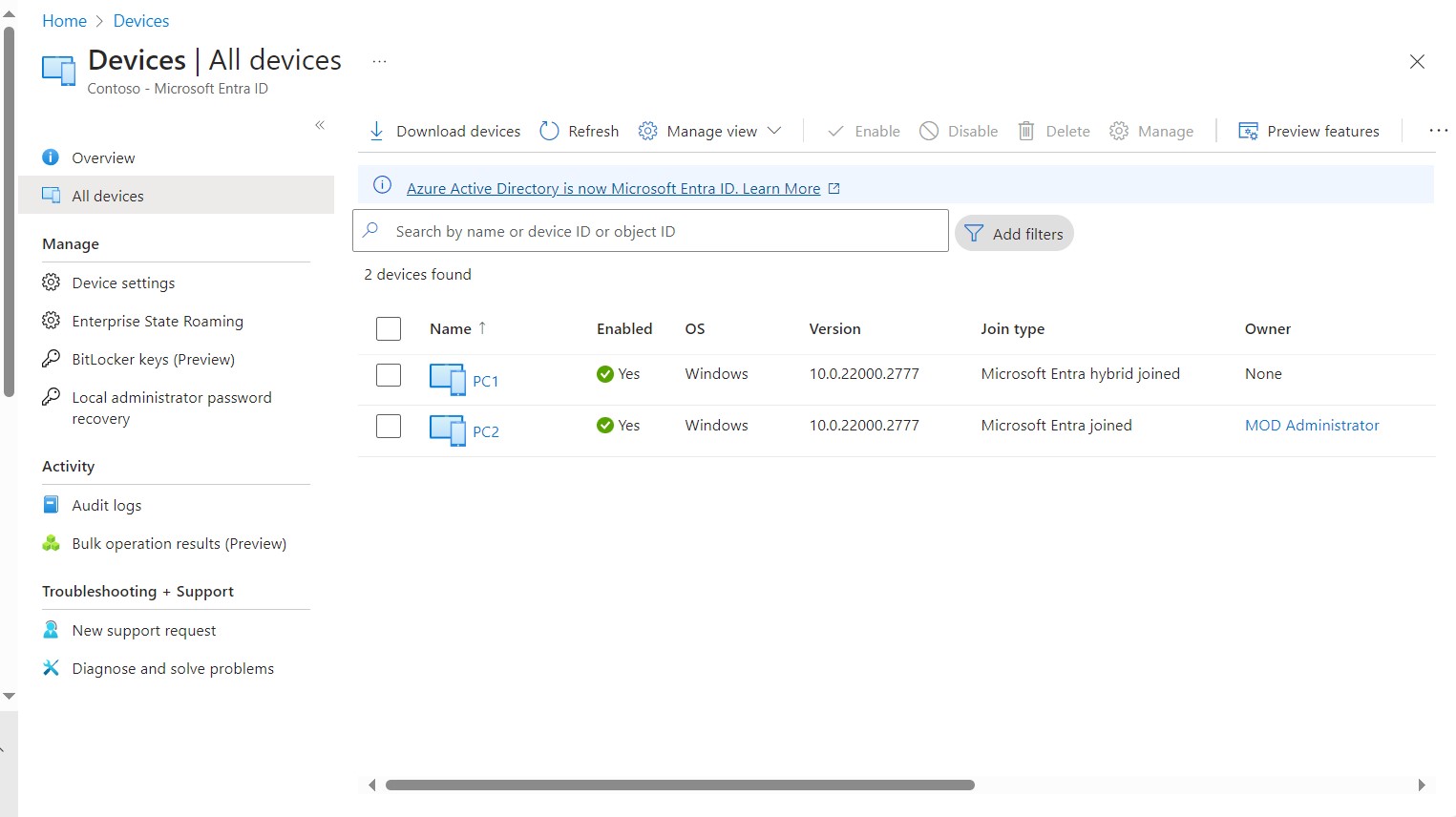Open All devices in the sidebar
This screenshot has width=1456, height=817.
[176, 196]
